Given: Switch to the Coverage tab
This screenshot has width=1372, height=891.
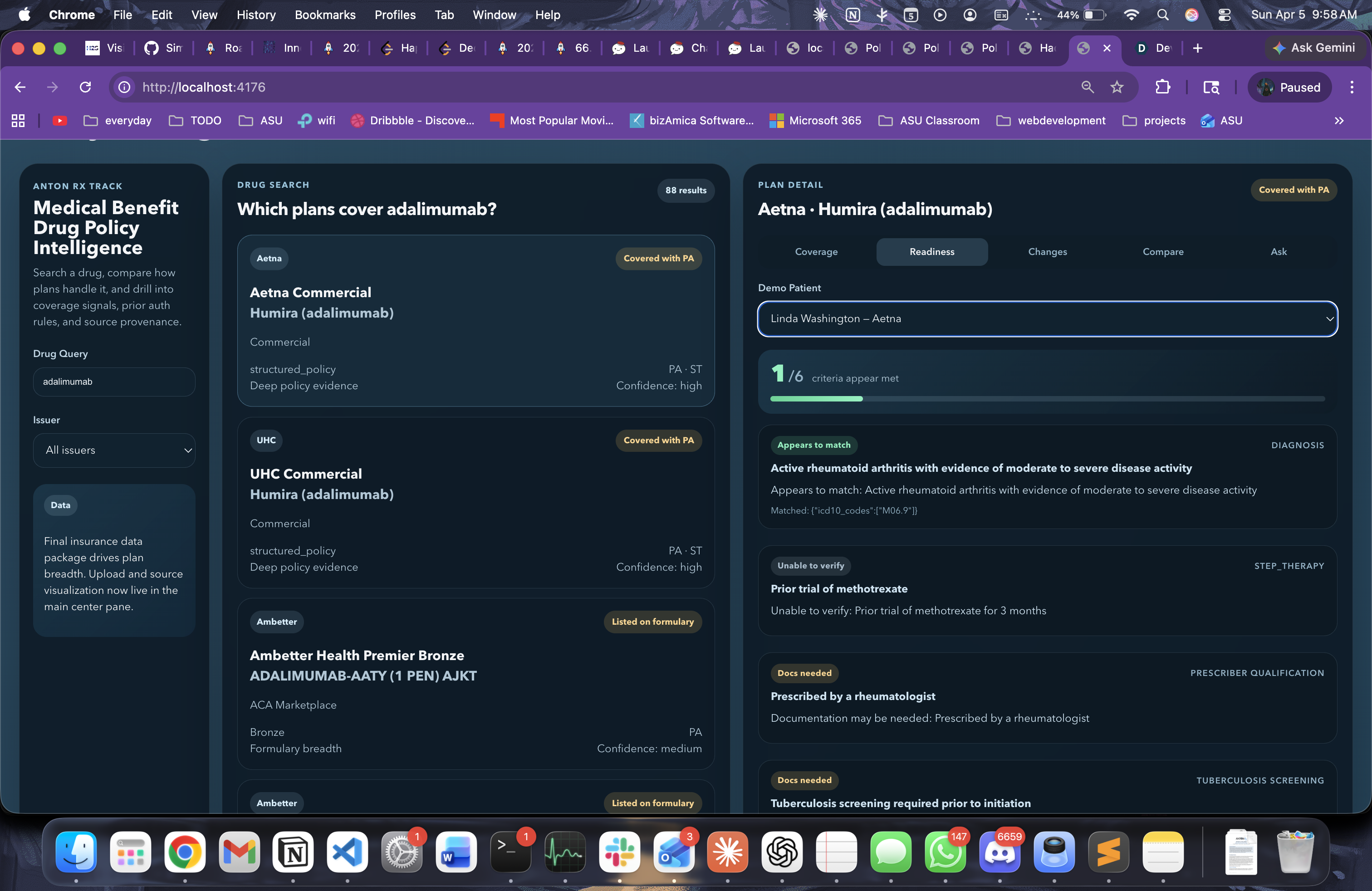Looking at the screenshot, I should coord(816,252).
